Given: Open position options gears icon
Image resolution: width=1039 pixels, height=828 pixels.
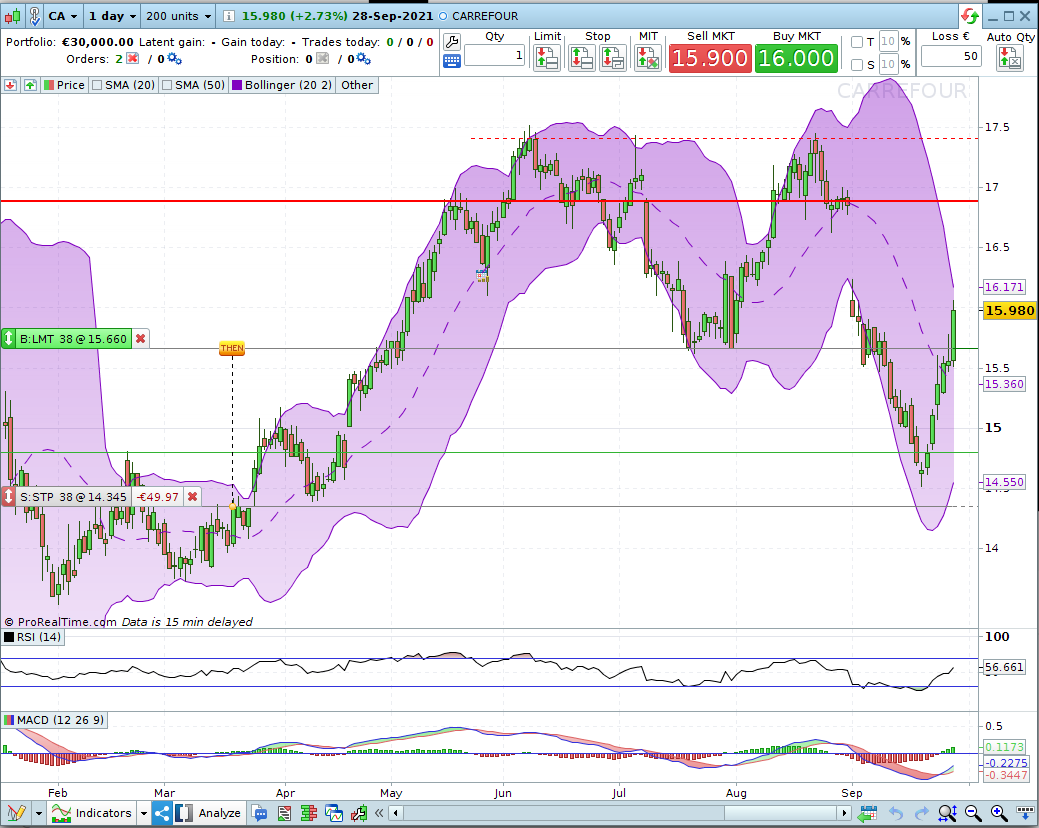Looking at the screenshot, I should 363,59.
